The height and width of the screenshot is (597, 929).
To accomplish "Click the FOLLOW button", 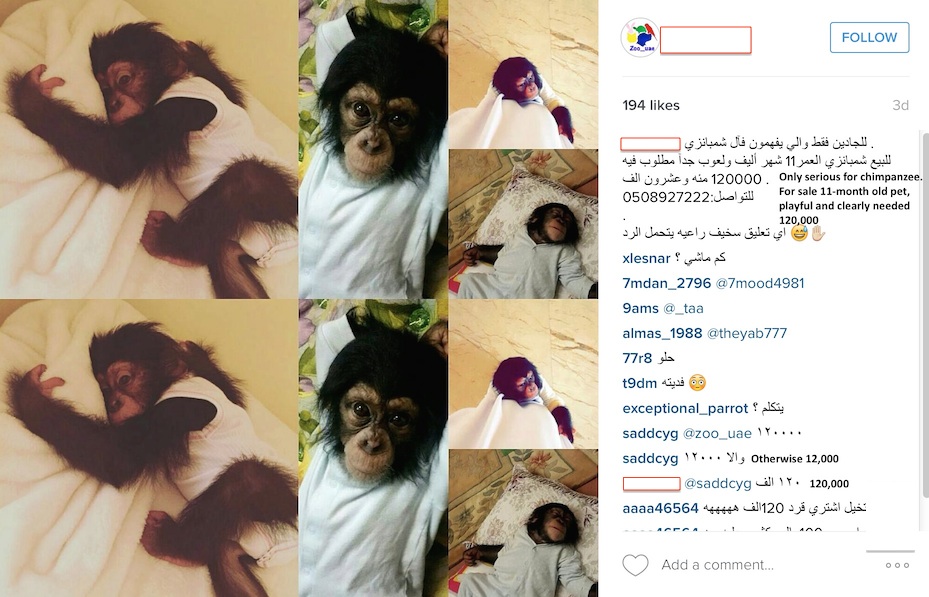I will 869,37.
